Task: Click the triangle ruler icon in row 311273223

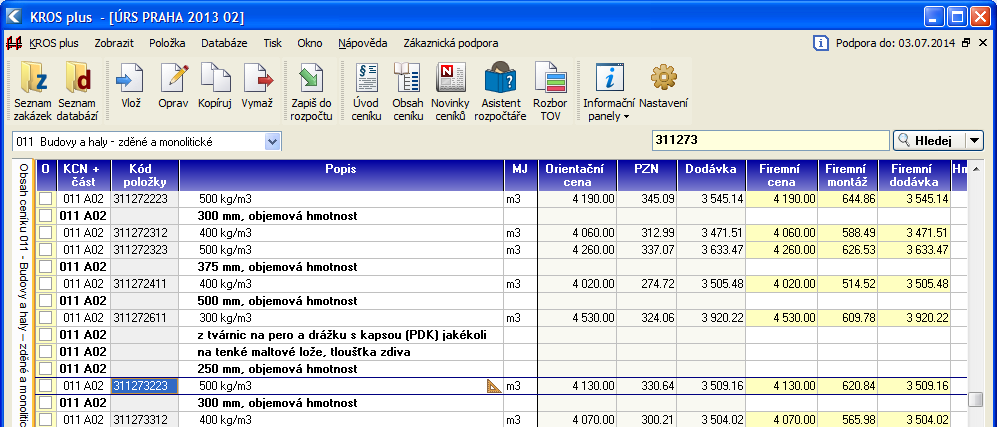Action: coord(494,386)
